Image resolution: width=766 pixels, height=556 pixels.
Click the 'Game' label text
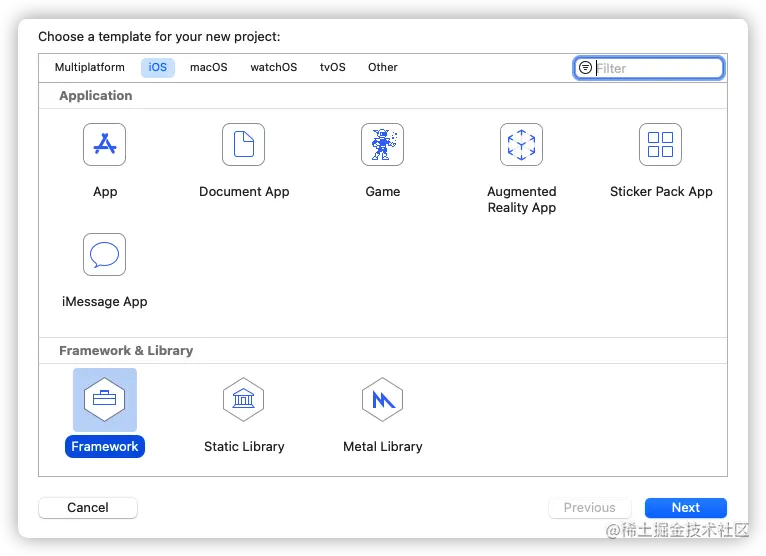pos(383,192)
